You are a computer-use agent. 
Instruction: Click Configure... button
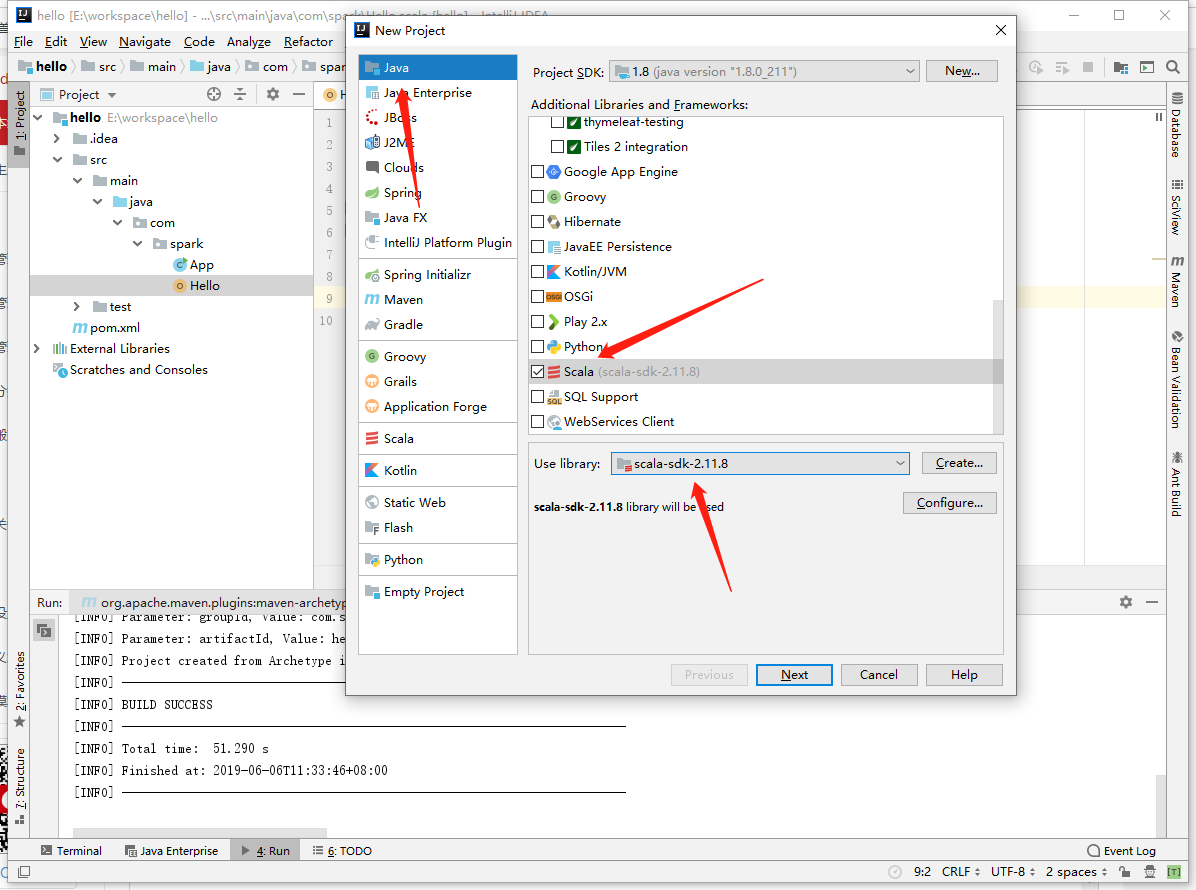point(950,503)
